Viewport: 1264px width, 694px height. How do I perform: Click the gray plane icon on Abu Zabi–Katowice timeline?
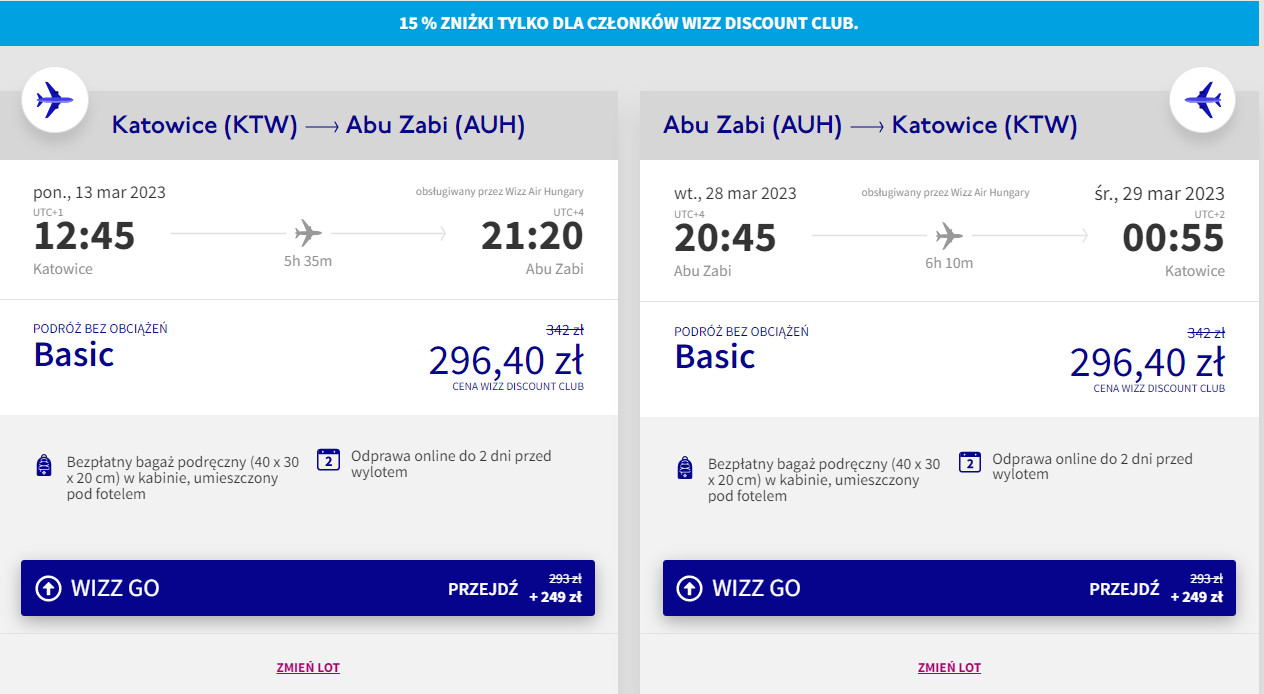point(949,236)
